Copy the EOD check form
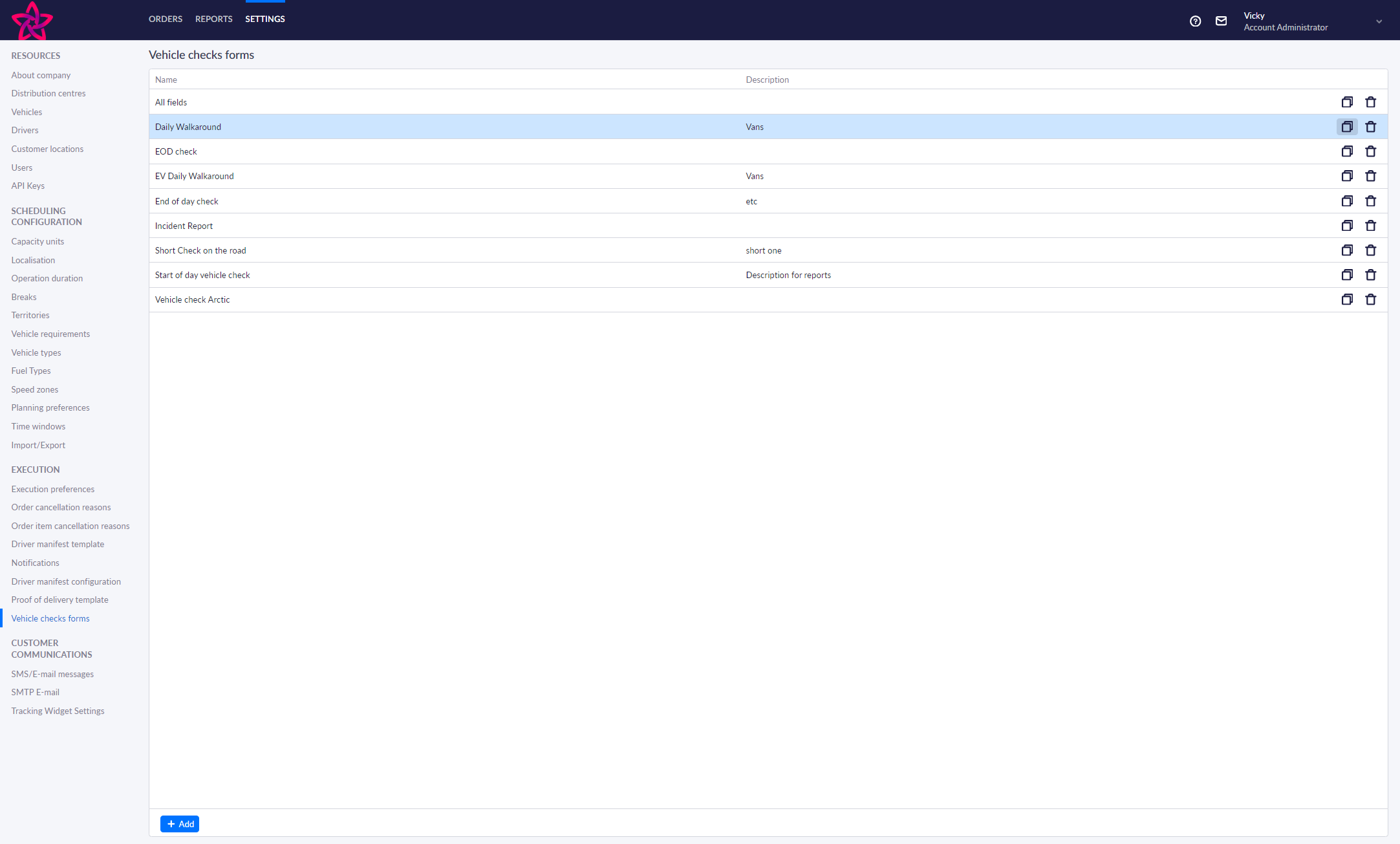Image resolution: width=1400 pixels, height=844 pixels. tap(1347, 151)
